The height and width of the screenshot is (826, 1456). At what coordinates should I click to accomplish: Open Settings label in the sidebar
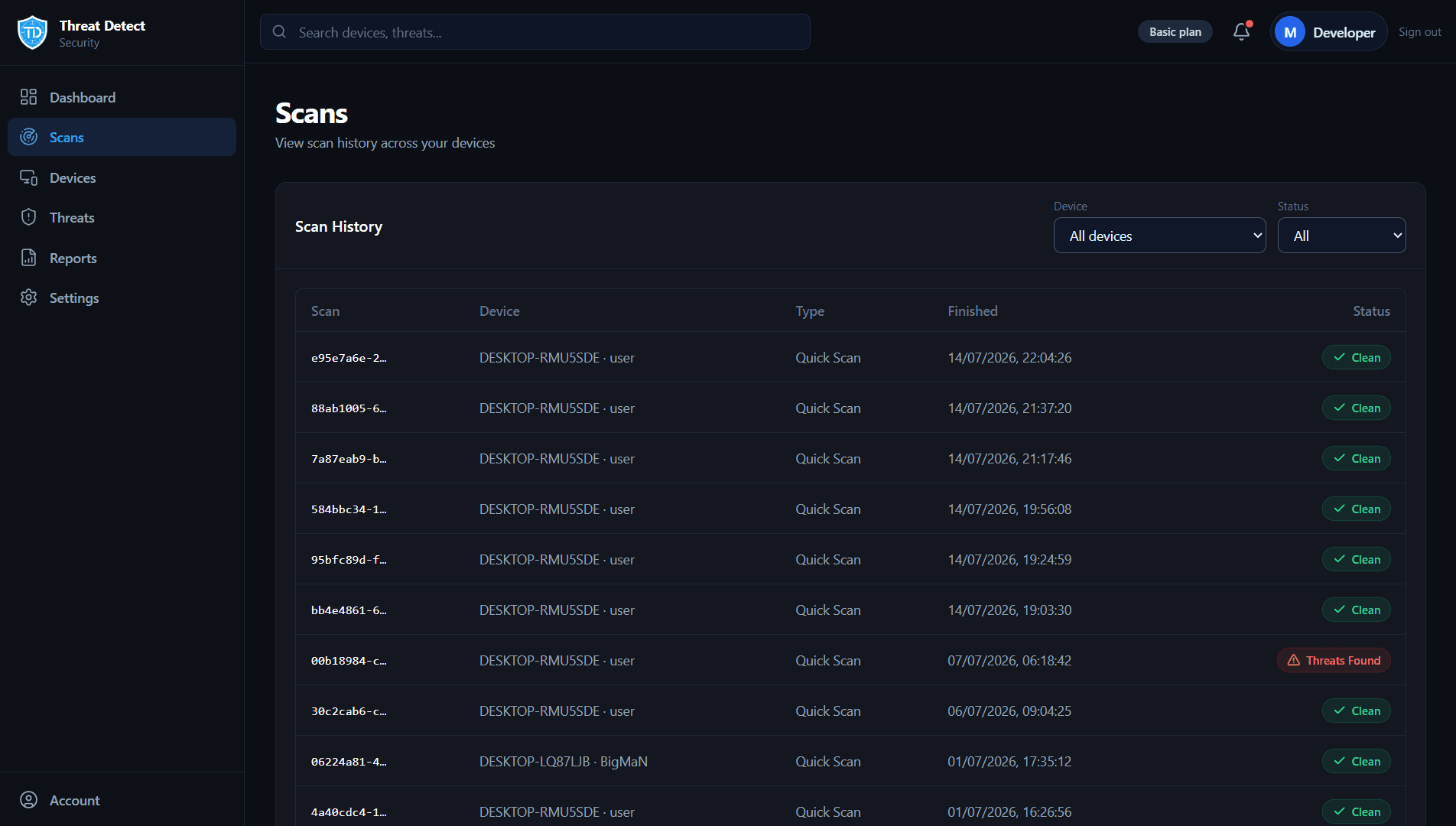pyautogui.click(x=74, y=298)
